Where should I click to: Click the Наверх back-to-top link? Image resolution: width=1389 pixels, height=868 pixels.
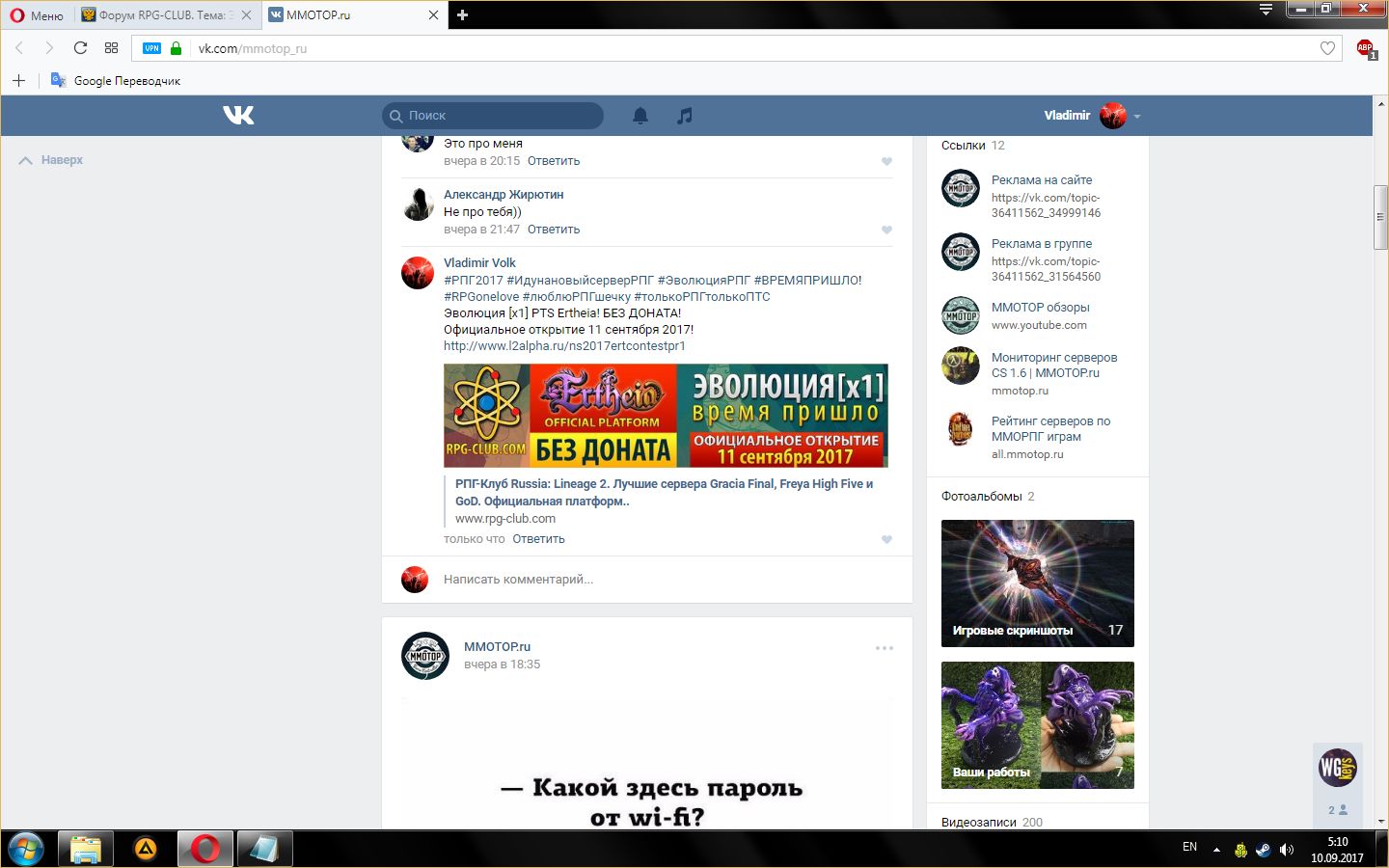[51, 160]
